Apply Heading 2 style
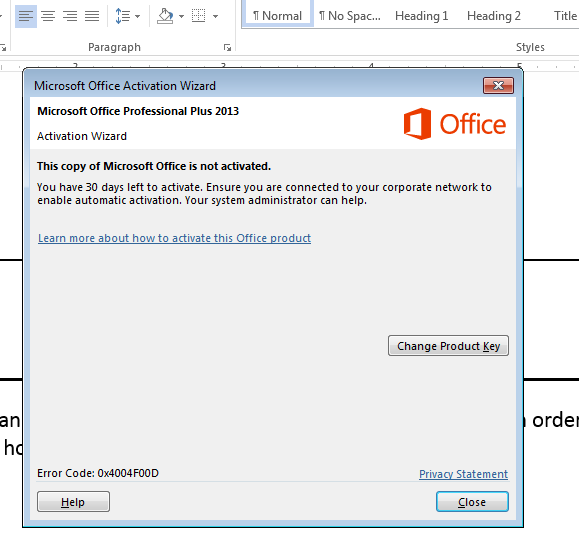579x553 pixels. point(494,16)
